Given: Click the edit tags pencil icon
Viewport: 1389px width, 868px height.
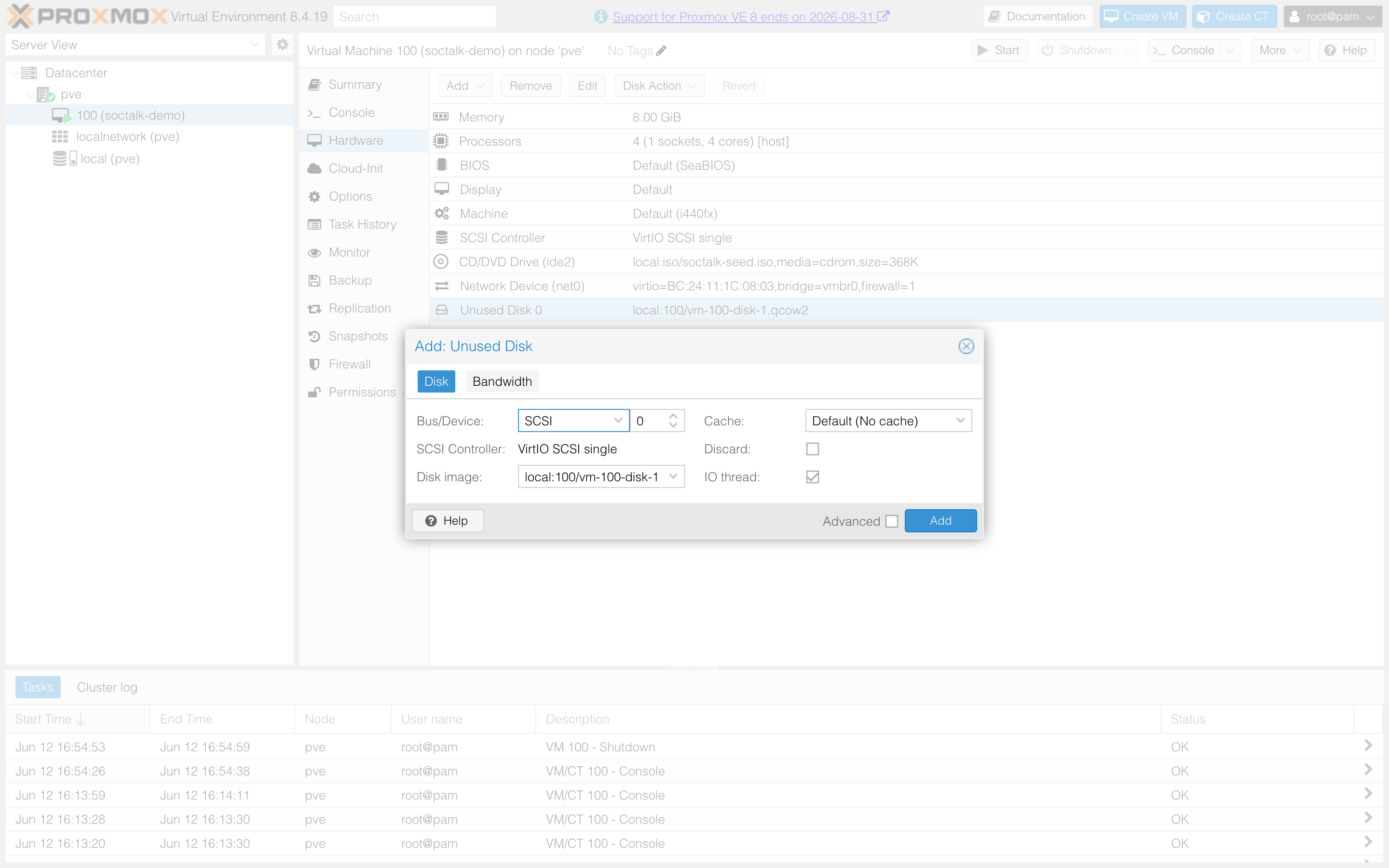Looking at the screenshot, I should tap(661, 51).
